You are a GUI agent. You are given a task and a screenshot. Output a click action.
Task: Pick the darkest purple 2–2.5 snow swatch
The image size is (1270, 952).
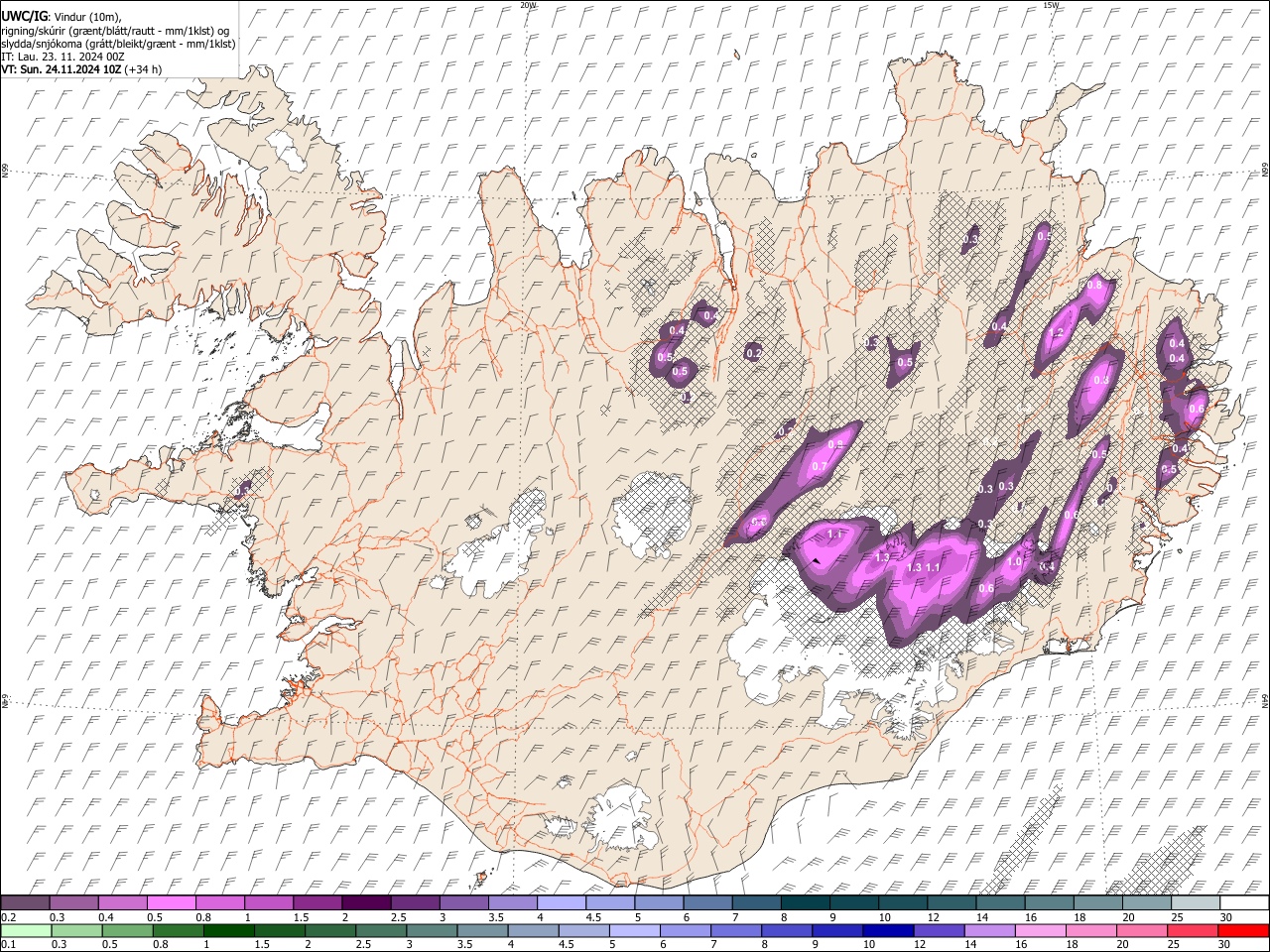pyautogui.click(x=366, y=902)
